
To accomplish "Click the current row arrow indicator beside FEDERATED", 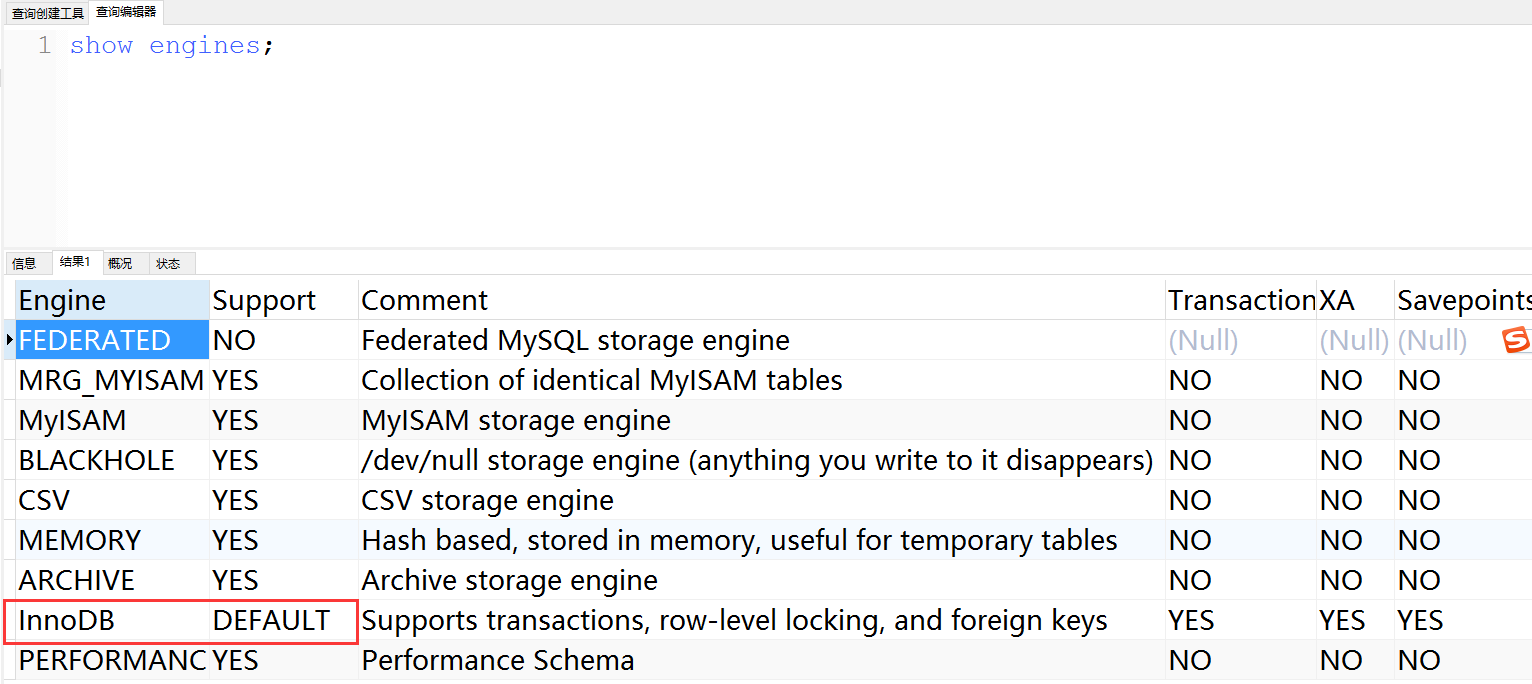I will tap(9, 340).
